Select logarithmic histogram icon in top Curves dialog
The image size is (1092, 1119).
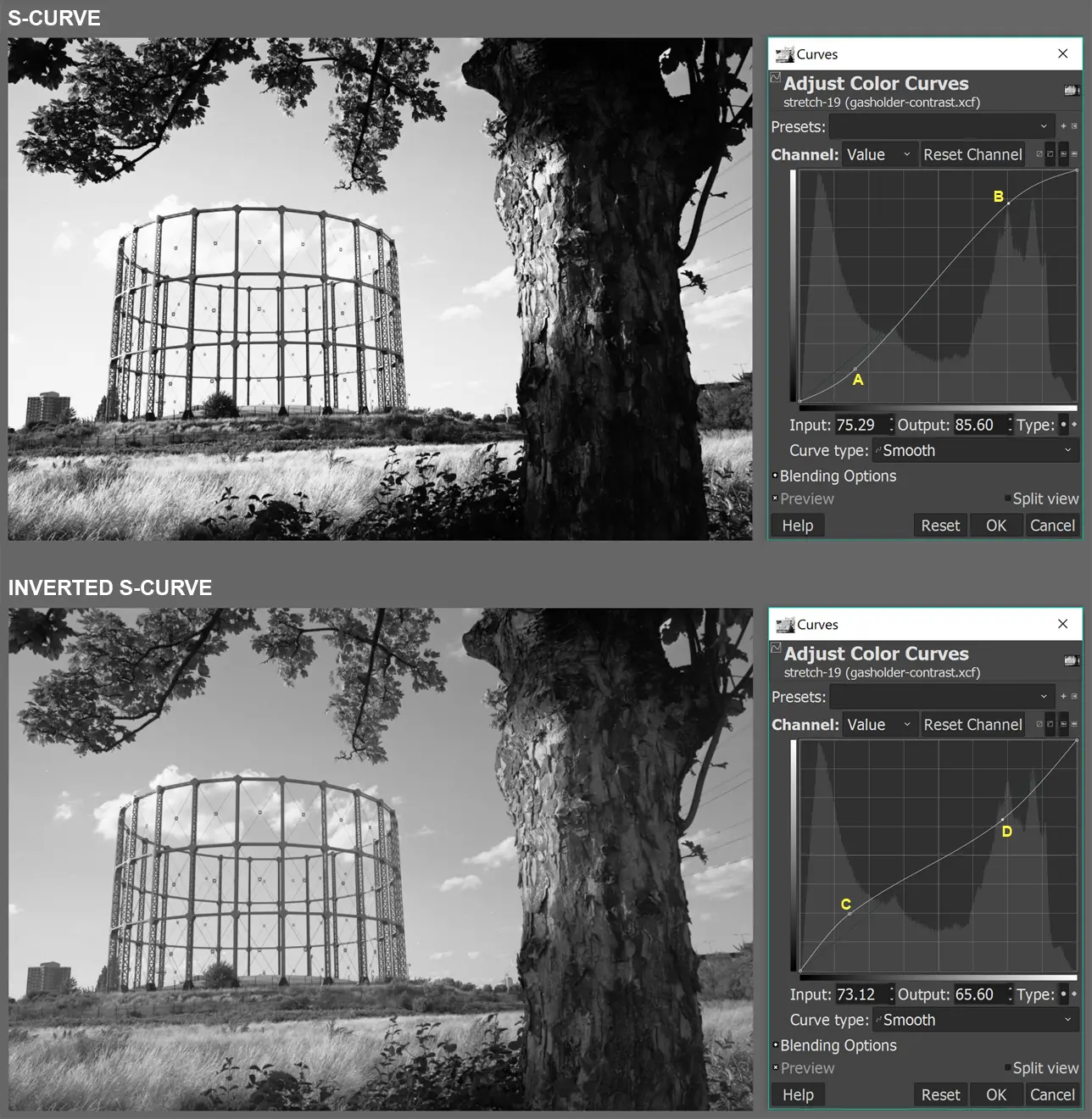tap(1074, 154)
